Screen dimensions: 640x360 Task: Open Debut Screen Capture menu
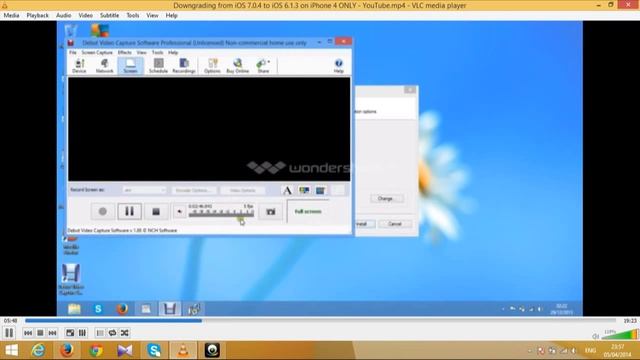97,53
